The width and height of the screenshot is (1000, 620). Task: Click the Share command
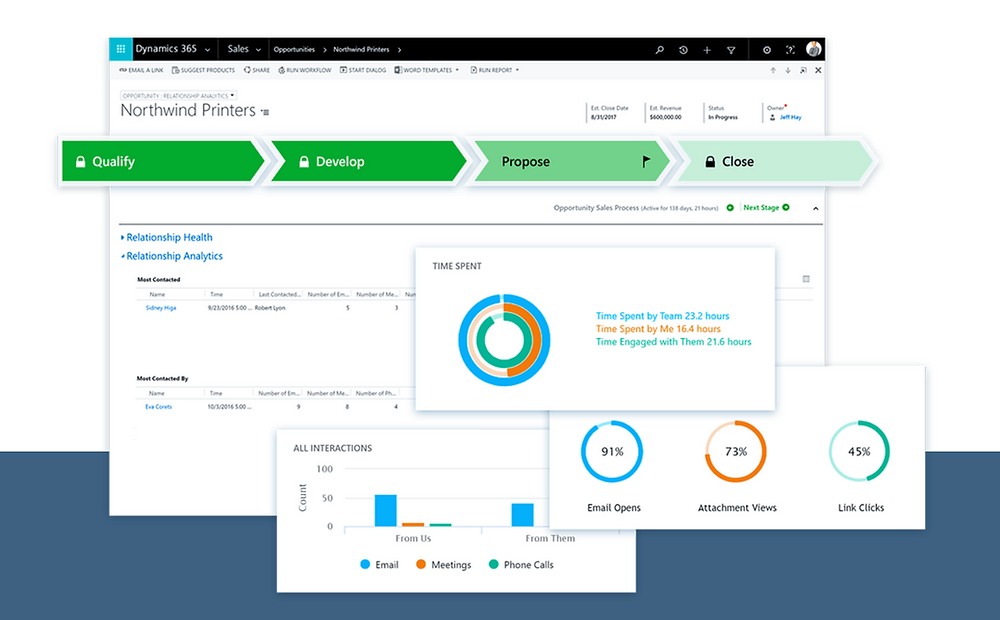(256, 70)
